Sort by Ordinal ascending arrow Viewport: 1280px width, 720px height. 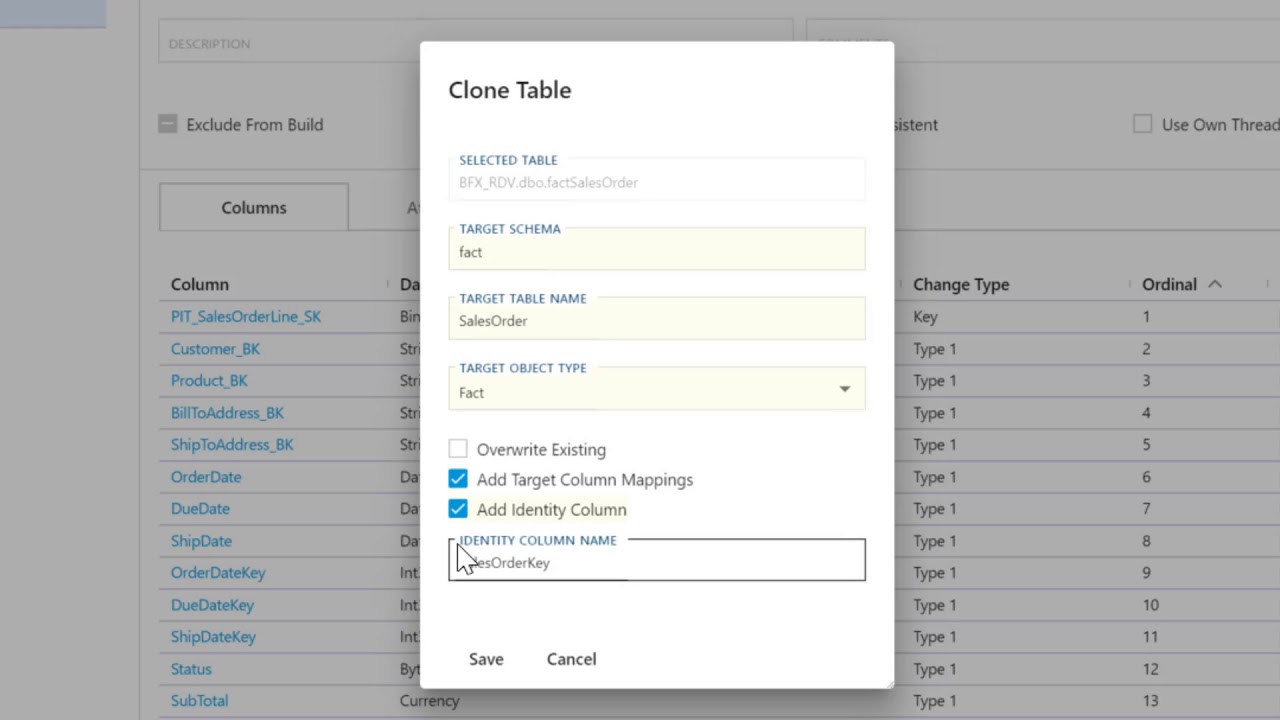(x=1215, y=284)
